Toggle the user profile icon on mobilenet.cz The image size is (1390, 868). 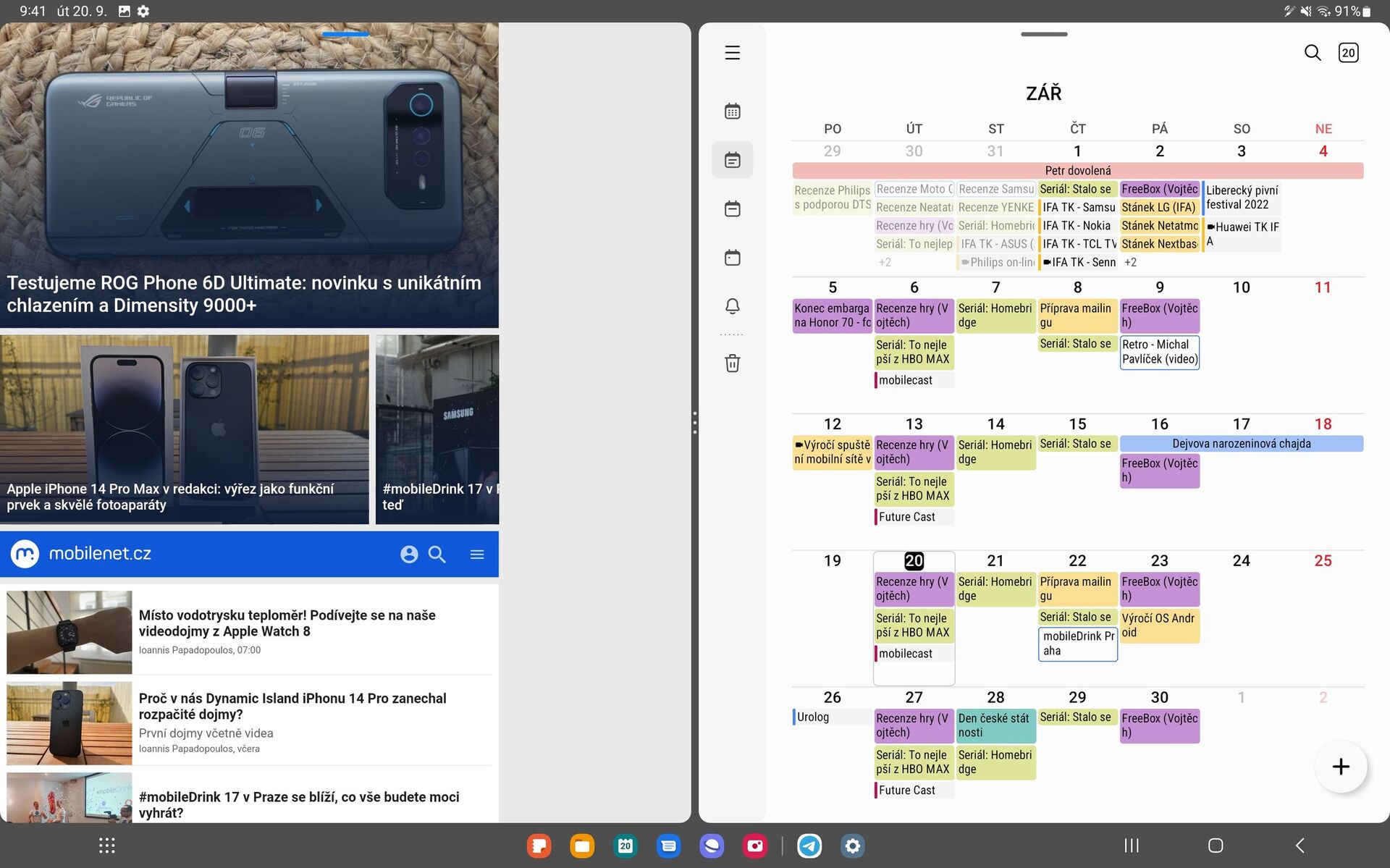tap(410, 554)
